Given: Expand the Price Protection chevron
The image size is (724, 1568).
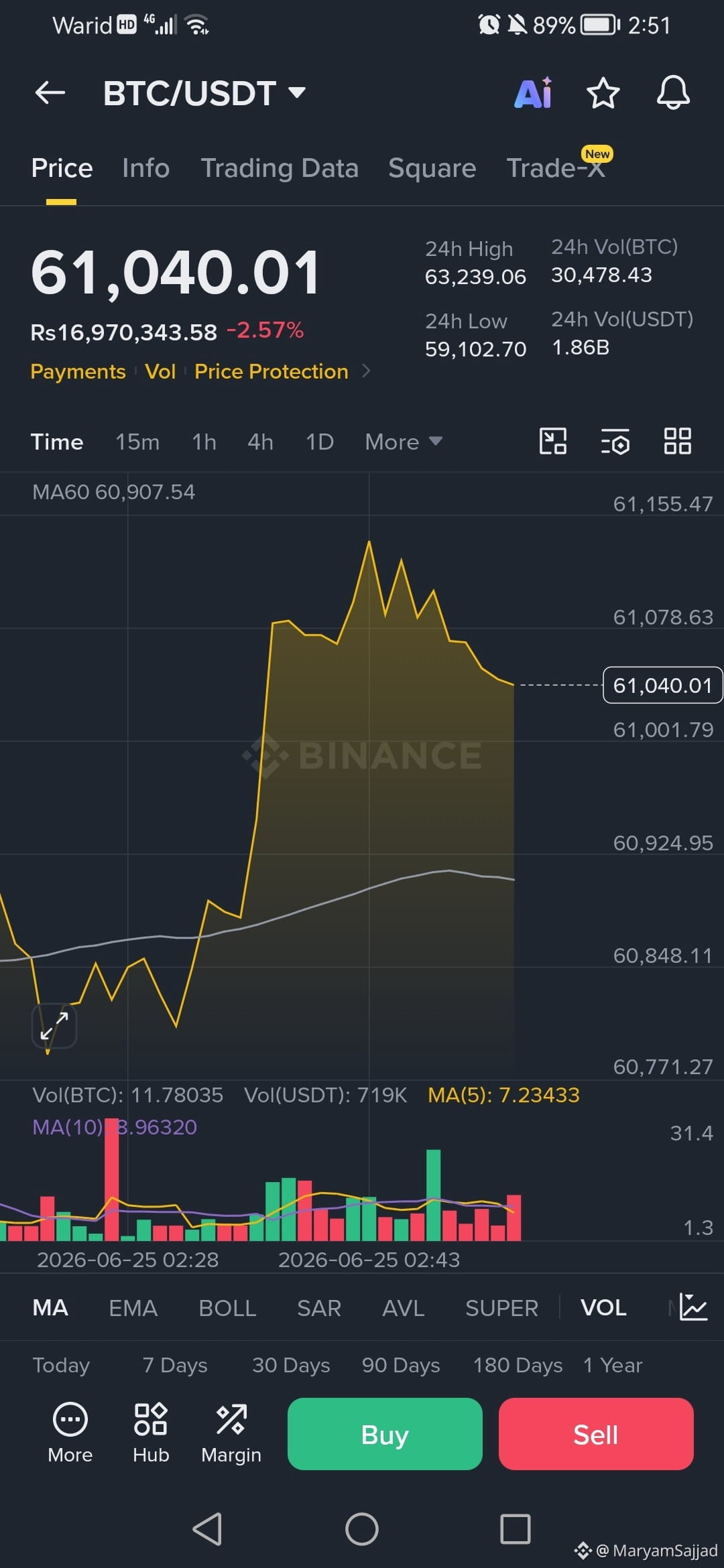Looking at the screenshot, I should pos(366,371).
